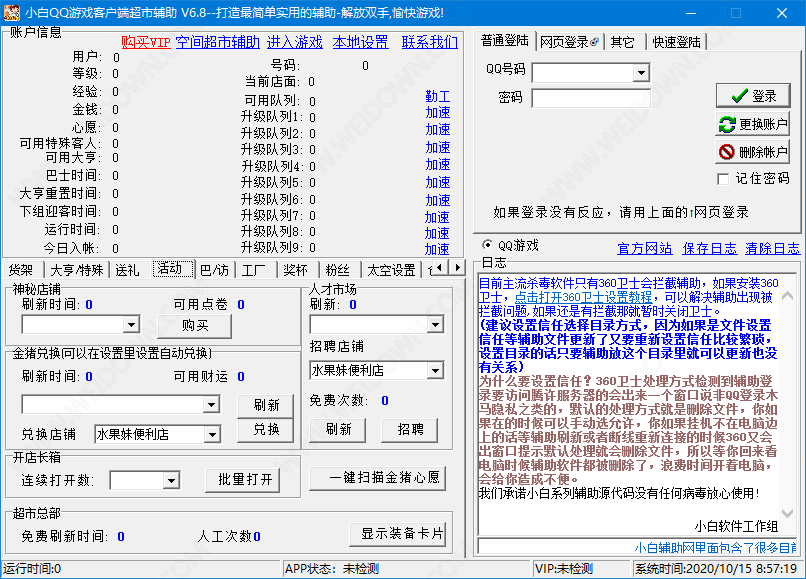Open the 快速登陆 tab
Viewport: 806px width, 579px height.
pos(676,42)
